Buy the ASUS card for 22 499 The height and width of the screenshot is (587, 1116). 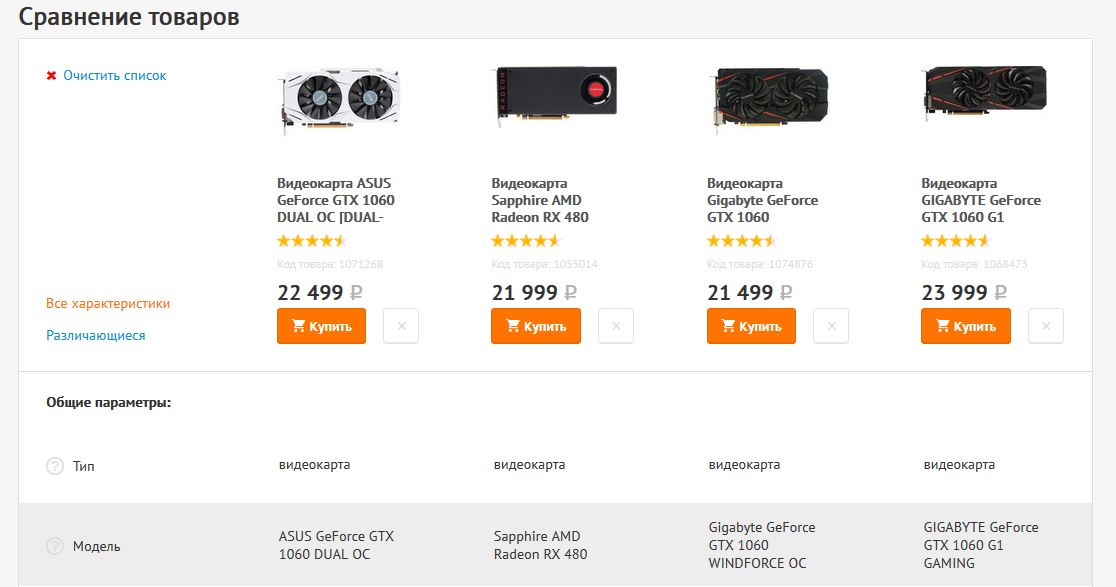[321, 326]
